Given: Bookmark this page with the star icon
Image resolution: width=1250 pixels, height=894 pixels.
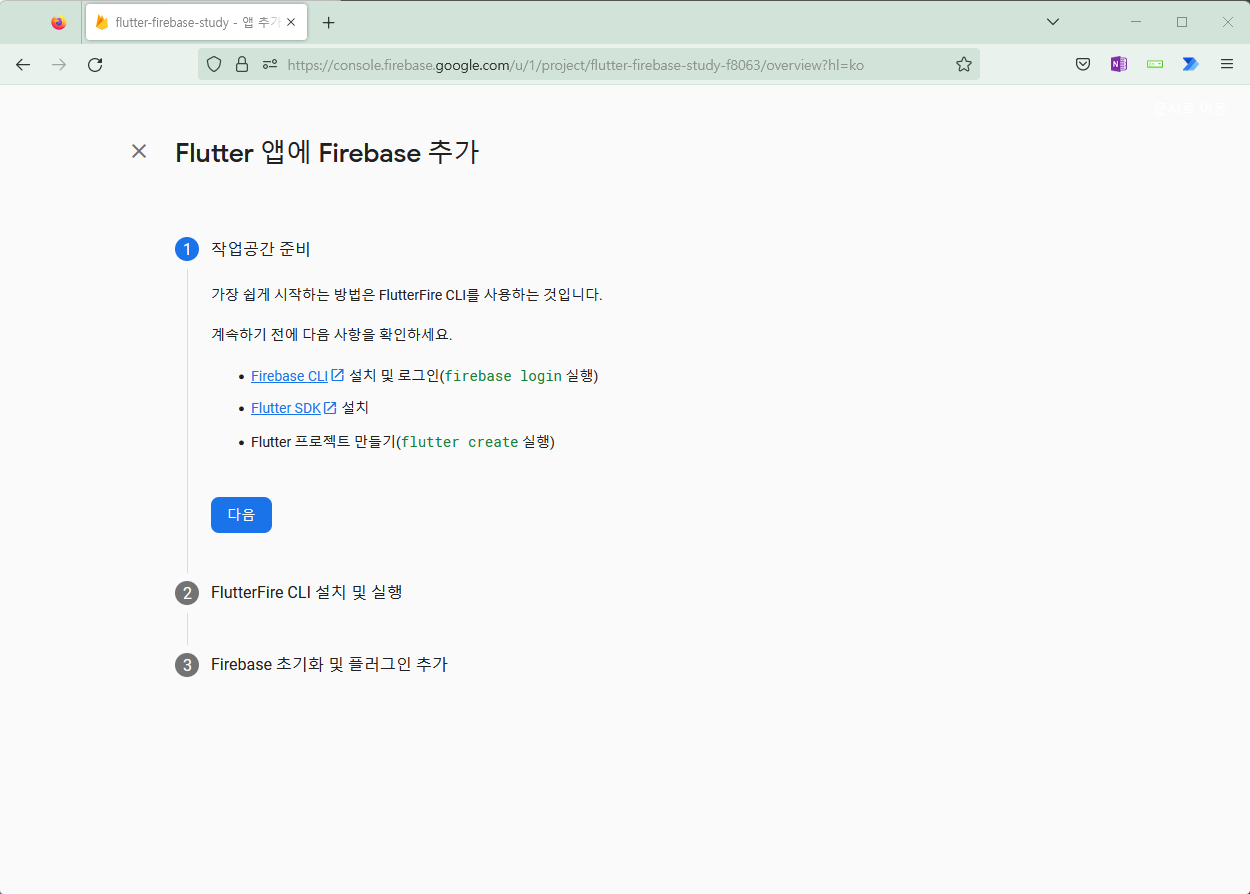Looking at the screenshot, I should click(x=963, y=64).
